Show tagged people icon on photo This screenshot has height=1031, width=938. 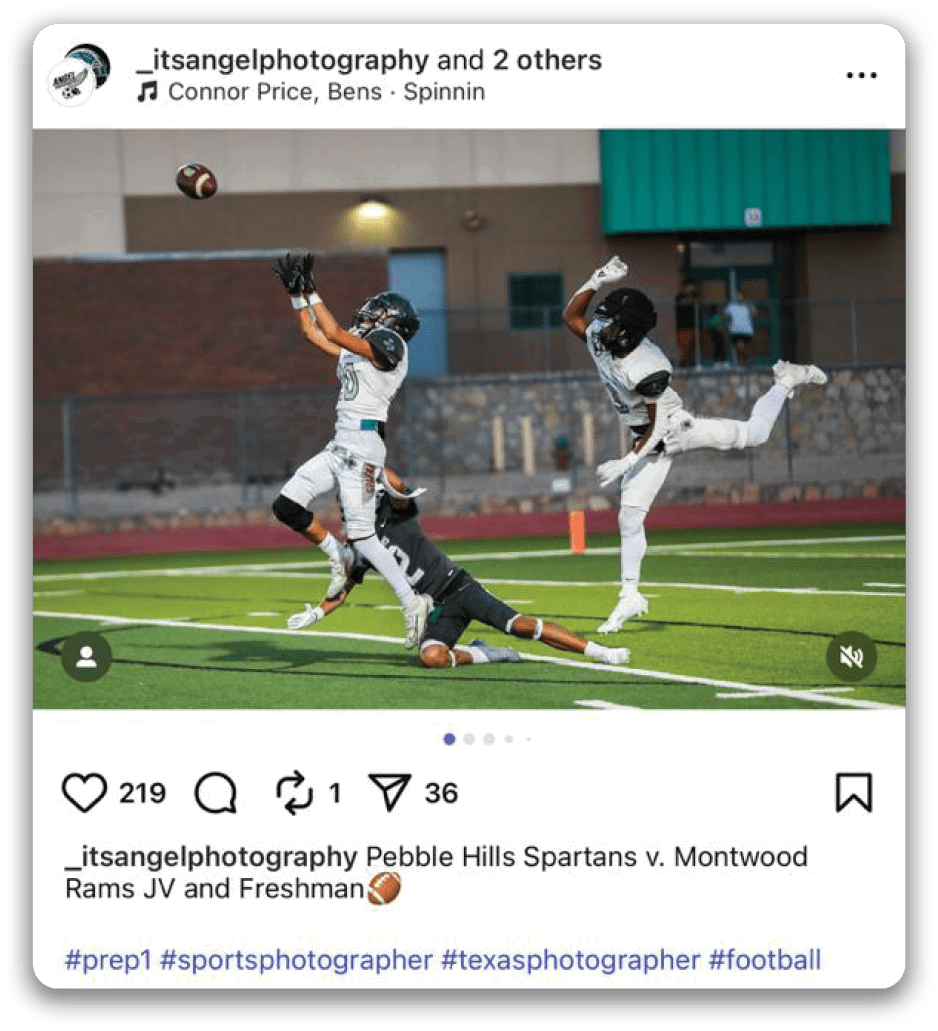pos(86,656)
